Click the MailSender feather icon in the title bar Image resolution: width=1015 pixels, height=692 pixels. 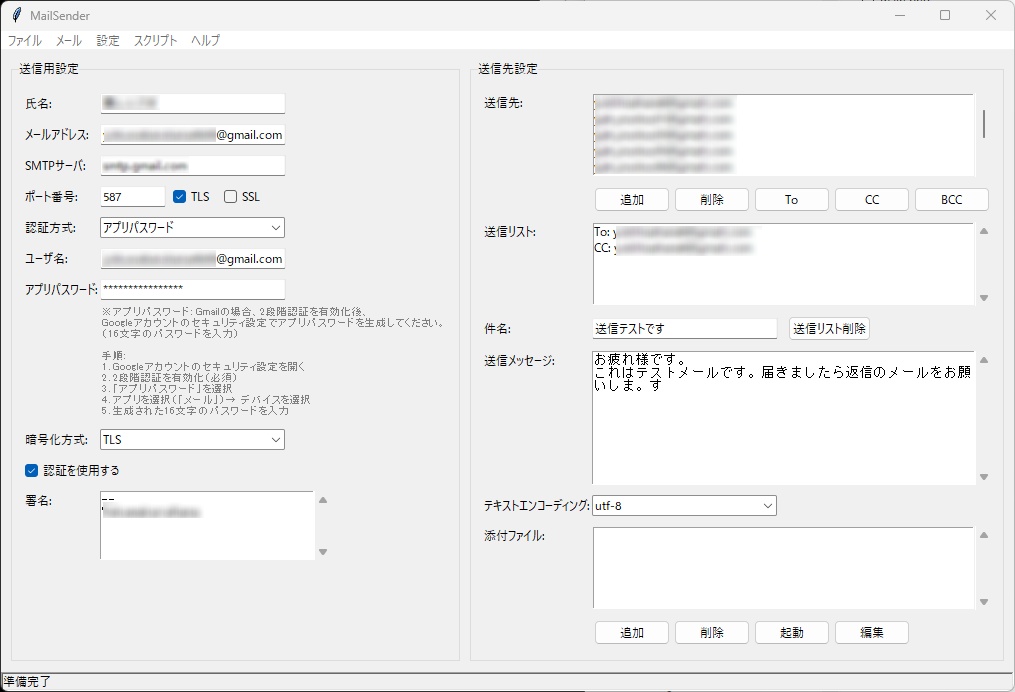coord(14,14)
